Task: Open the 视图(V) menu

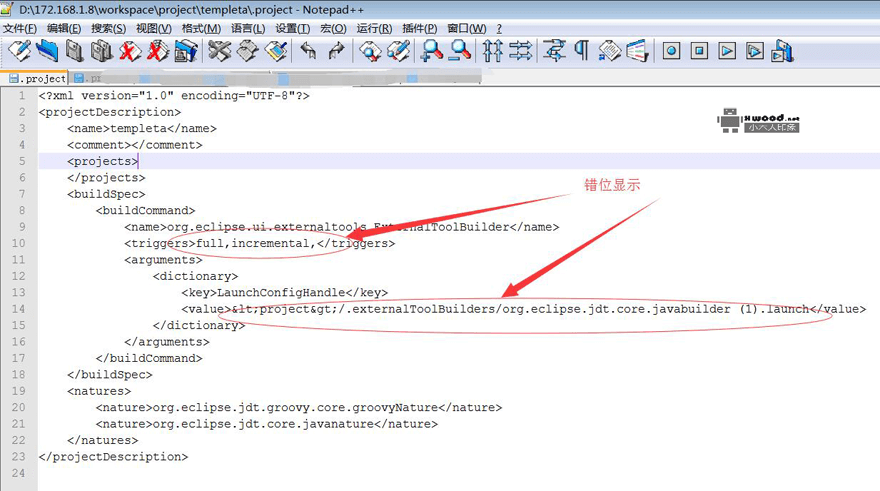Action: [153, 28]
